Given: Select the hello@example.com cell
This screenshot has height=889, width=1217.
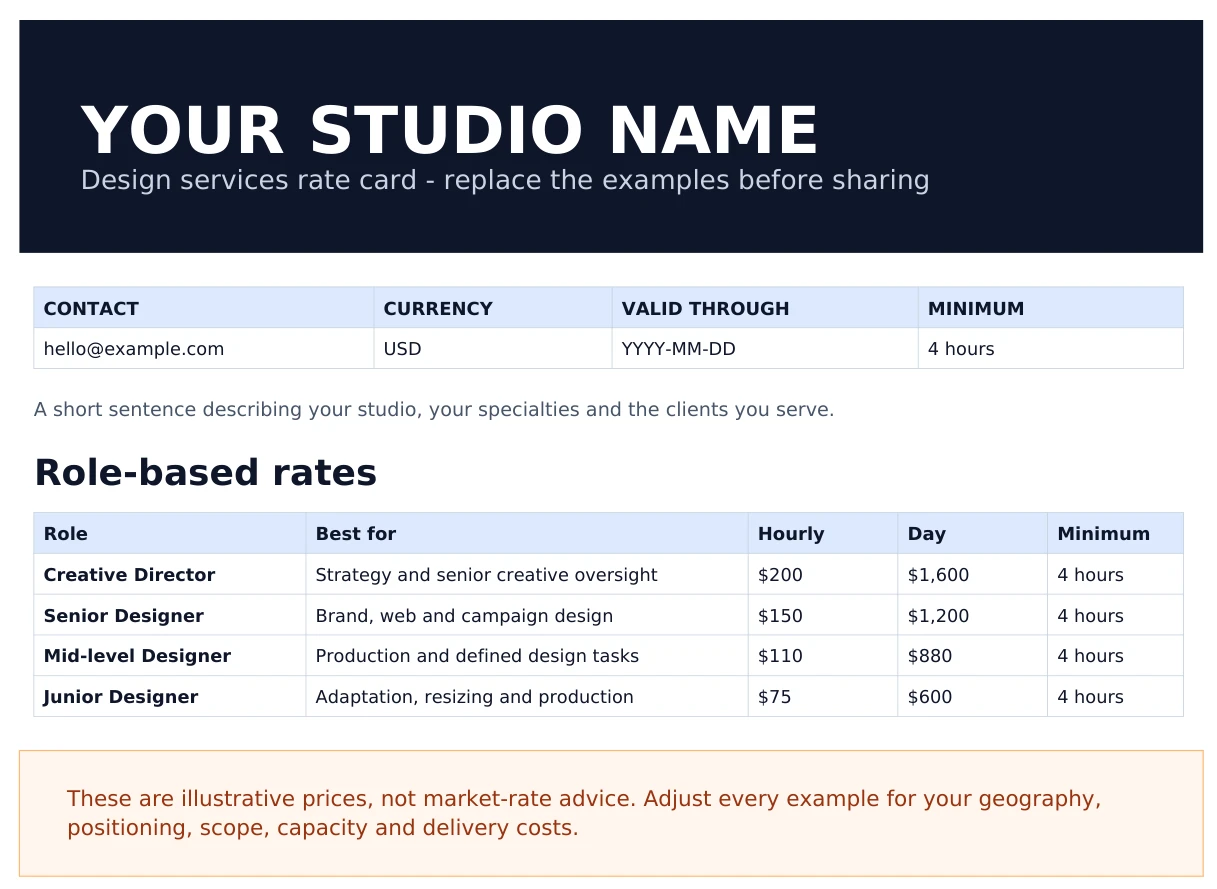Looking at the screenshot, I should click(204, 349).
